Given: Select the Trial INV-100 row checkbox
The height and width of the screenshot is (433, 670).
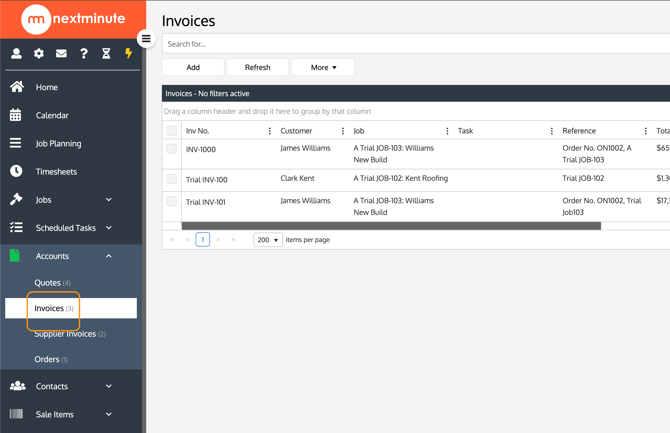Looking at the screenshot, I should coord(172,179).
